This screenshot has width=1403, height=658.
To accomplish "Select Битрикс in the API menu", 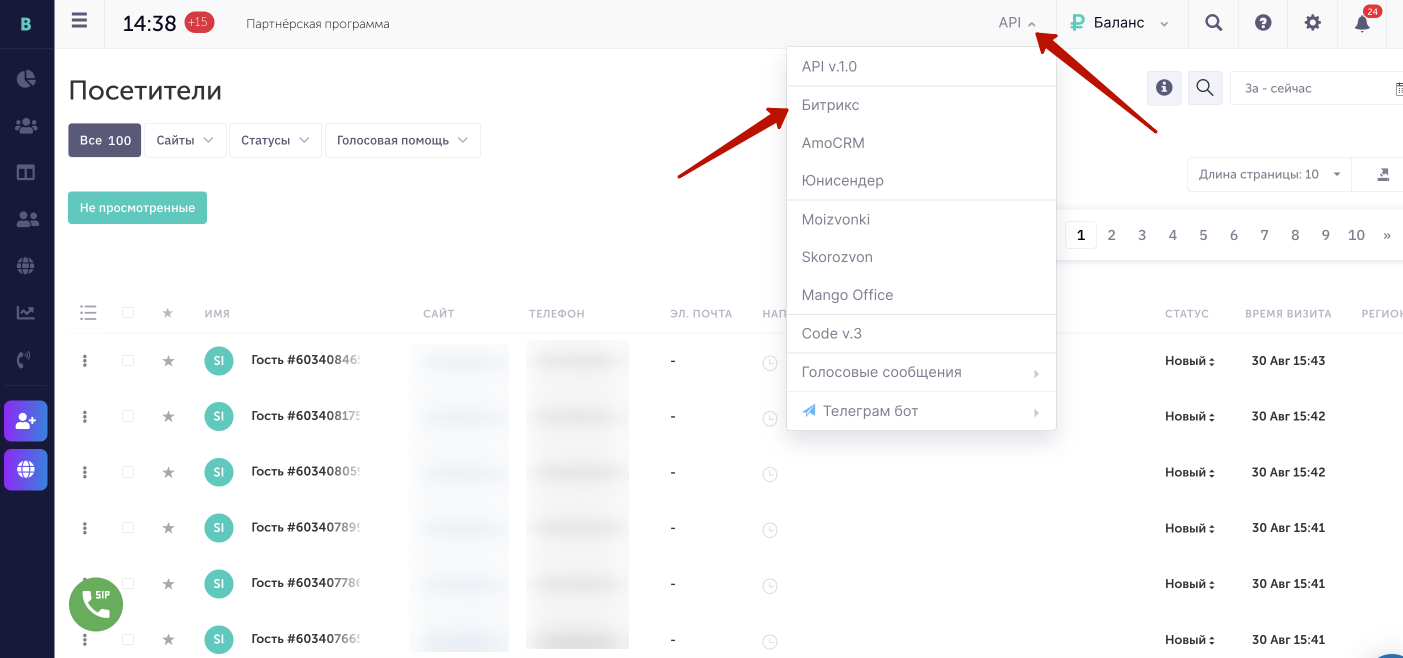I will pyautogui.click(x=921, y=105).
